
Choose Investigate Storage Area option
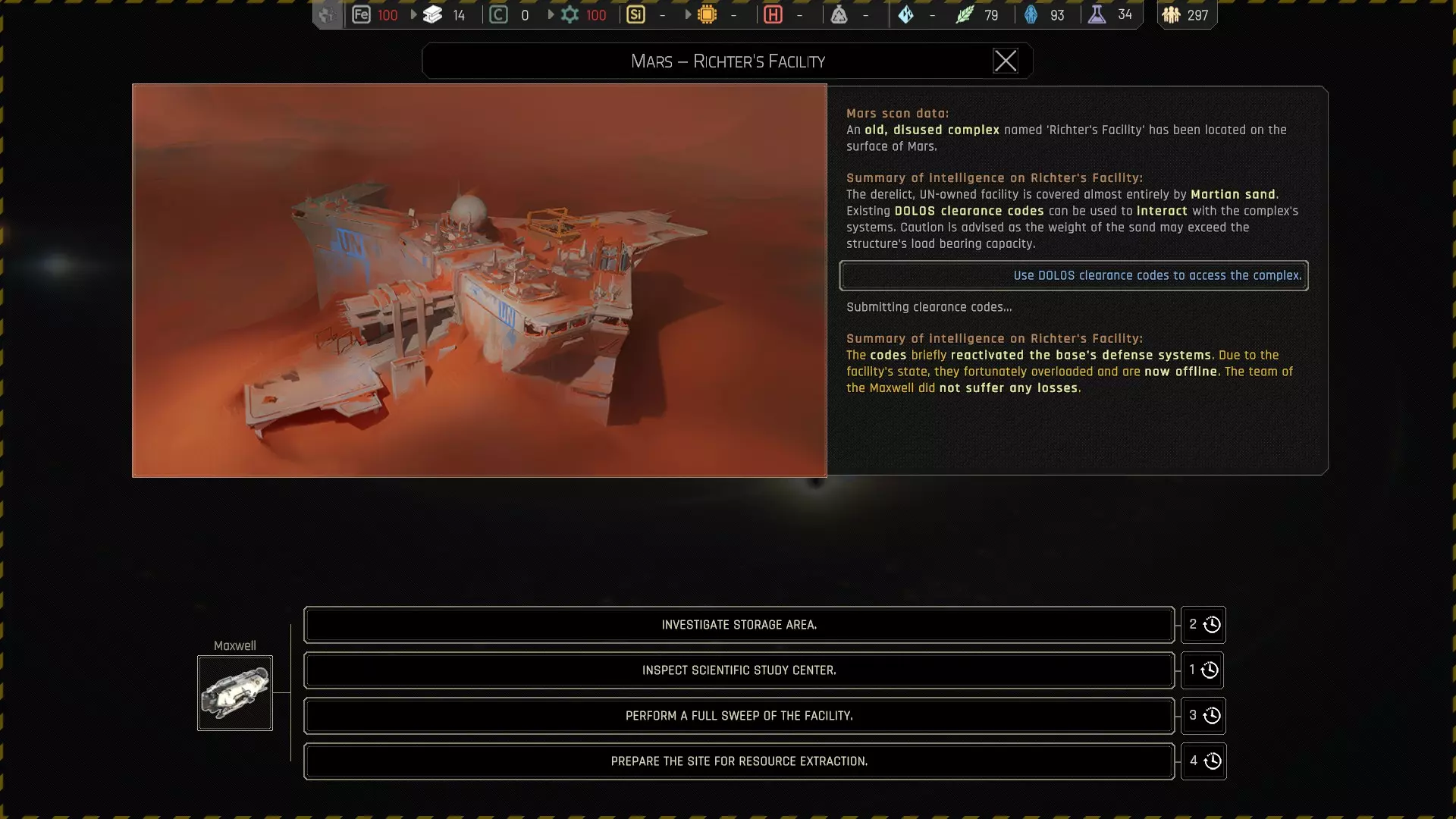tap(739, 625)
